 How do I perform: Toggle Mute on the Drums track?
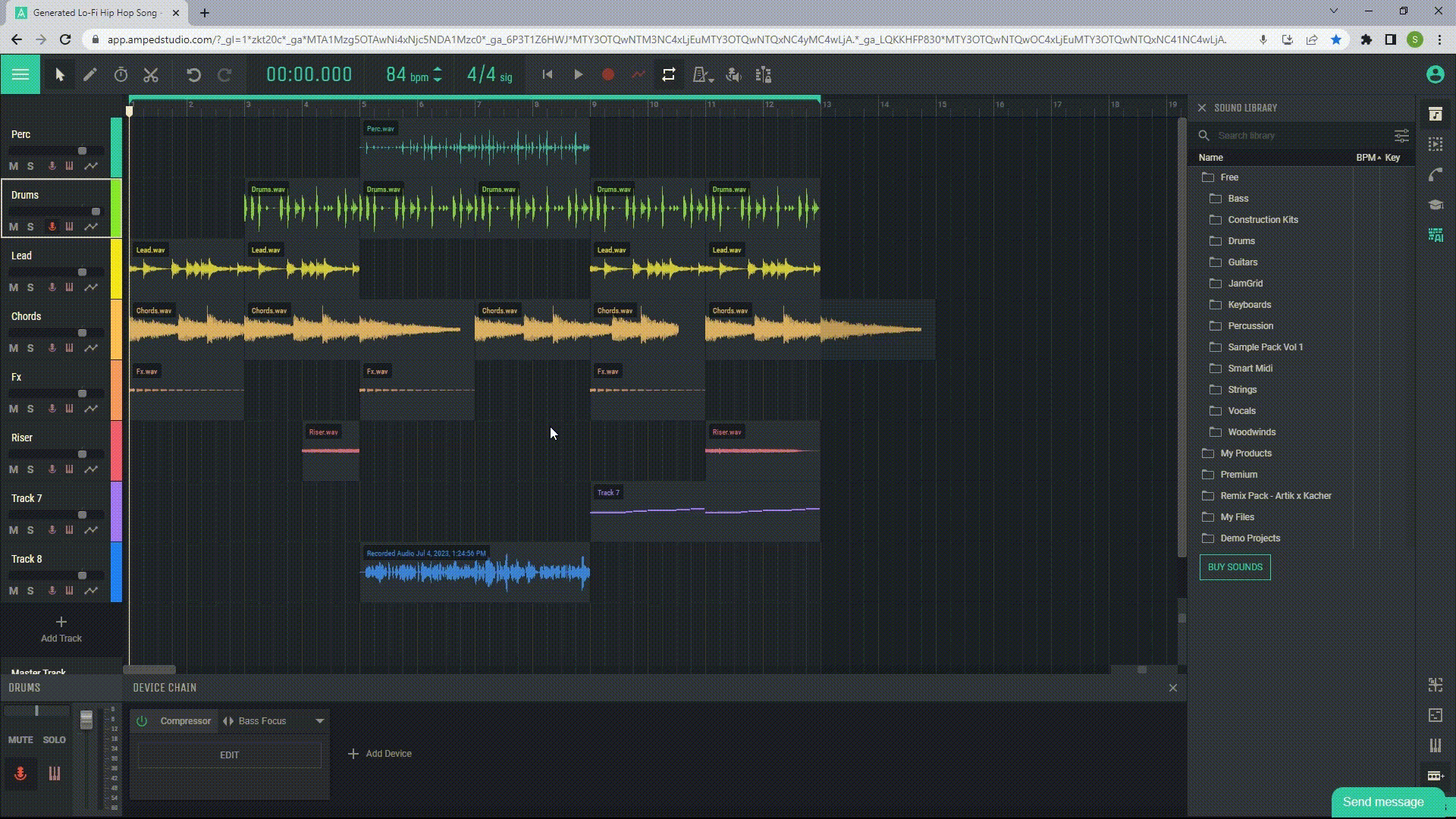[14, 226]
